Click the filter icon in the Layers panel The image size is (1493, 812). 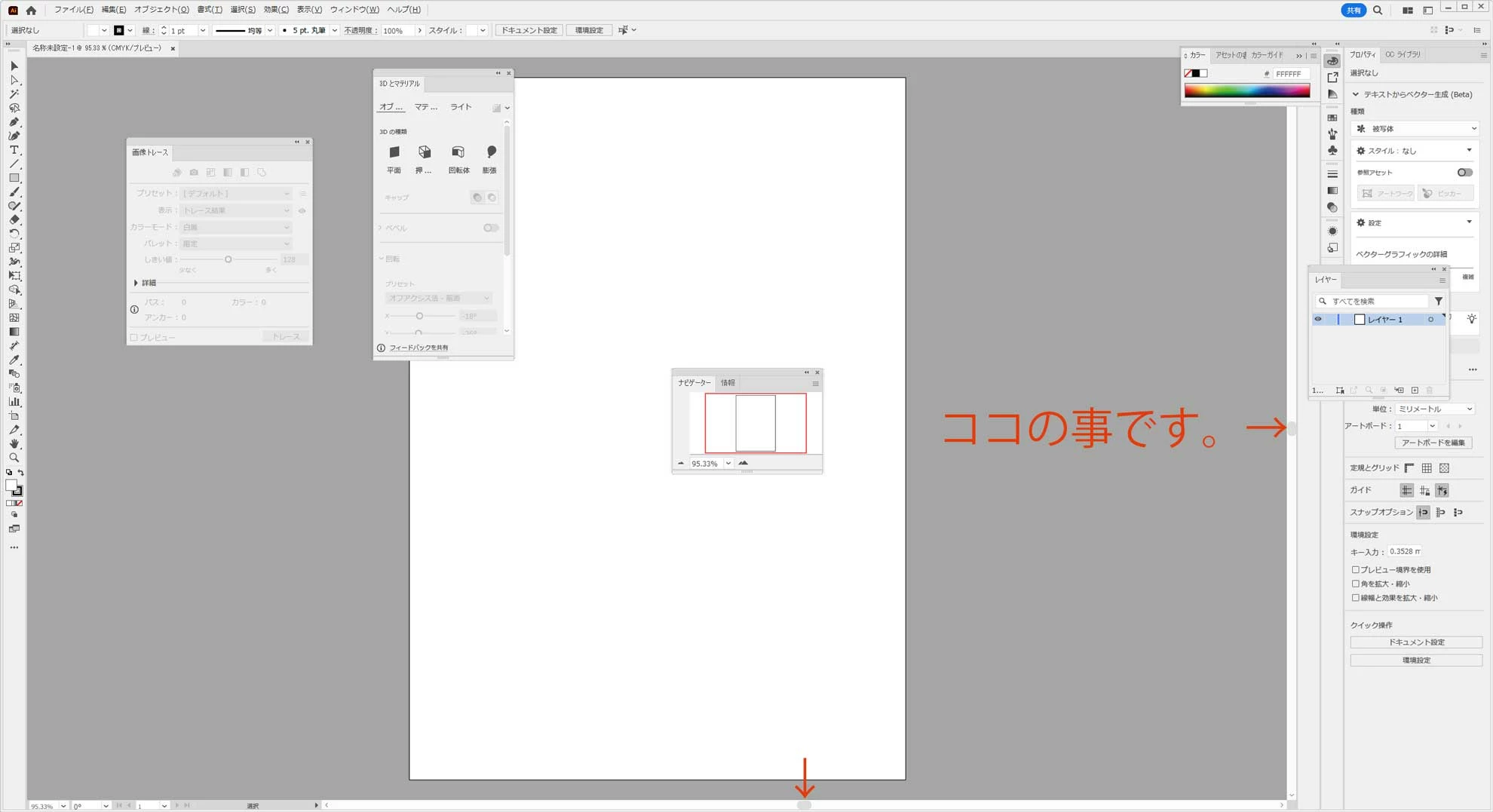[1438, 301]
